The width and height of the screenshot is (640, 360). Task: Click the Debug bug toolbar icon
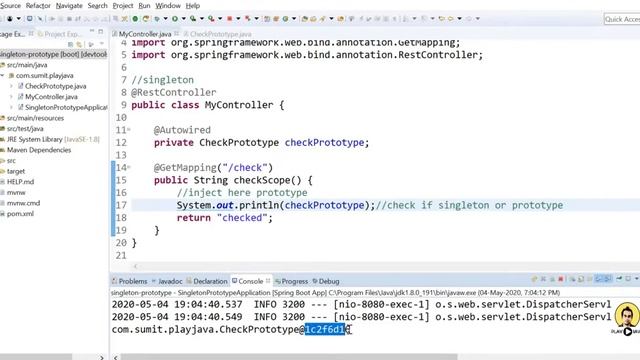157,19
